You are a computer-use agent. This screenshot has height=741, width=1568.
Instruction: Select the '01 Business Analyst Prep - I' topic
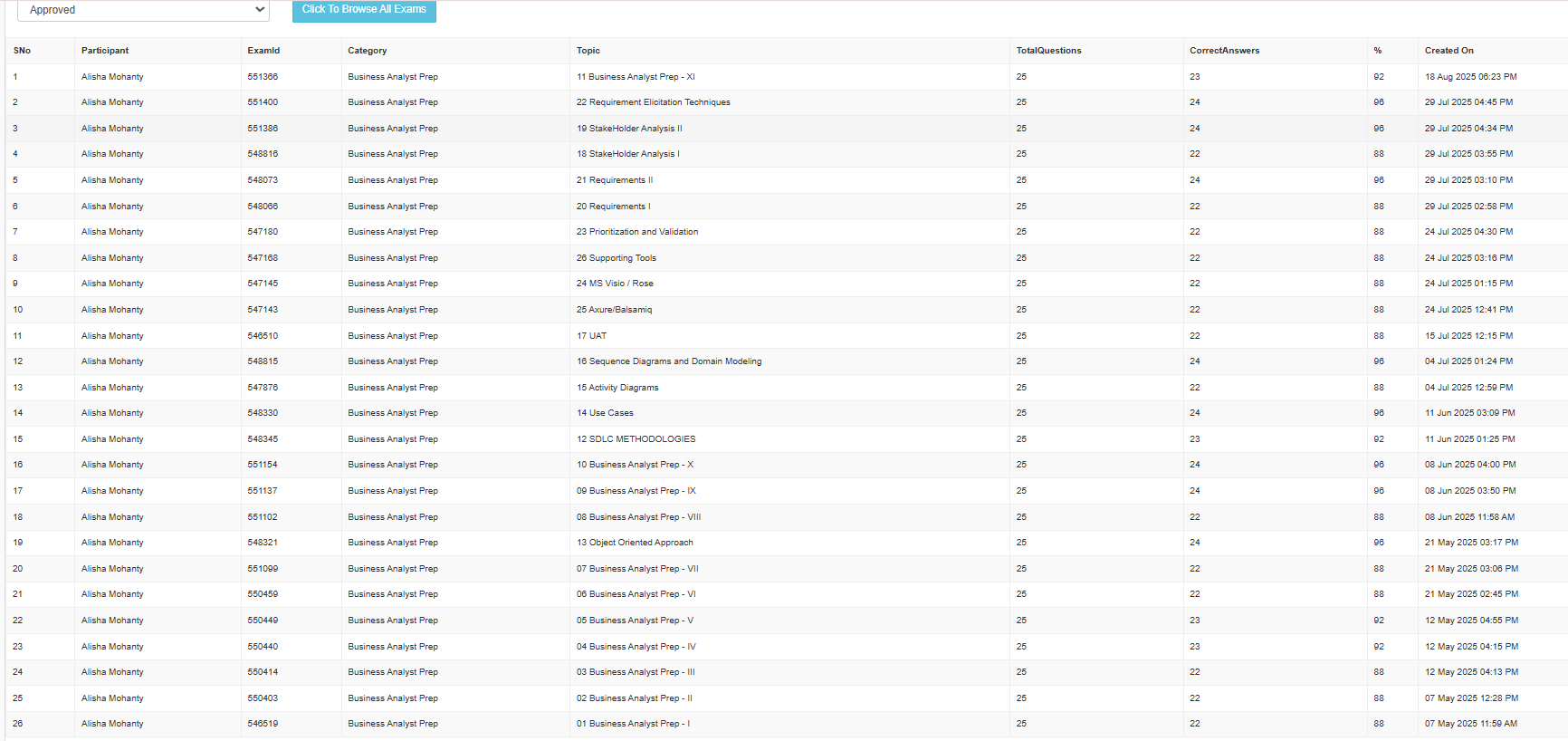633,724
